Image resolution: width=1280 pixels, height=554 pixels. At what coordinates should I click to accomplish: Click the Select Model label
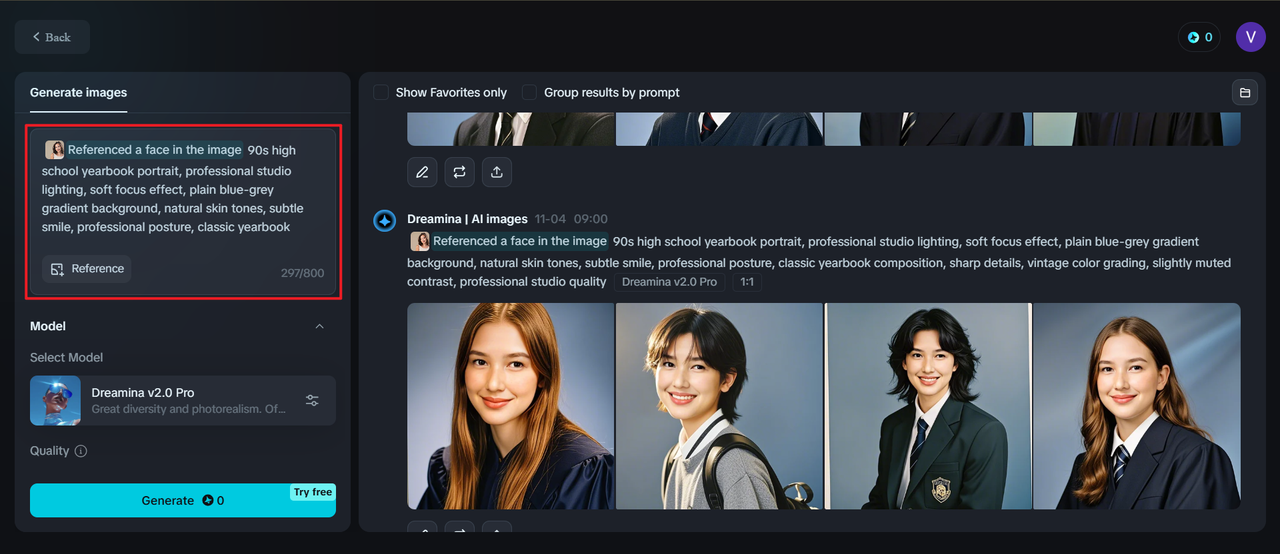coord(66,357)
